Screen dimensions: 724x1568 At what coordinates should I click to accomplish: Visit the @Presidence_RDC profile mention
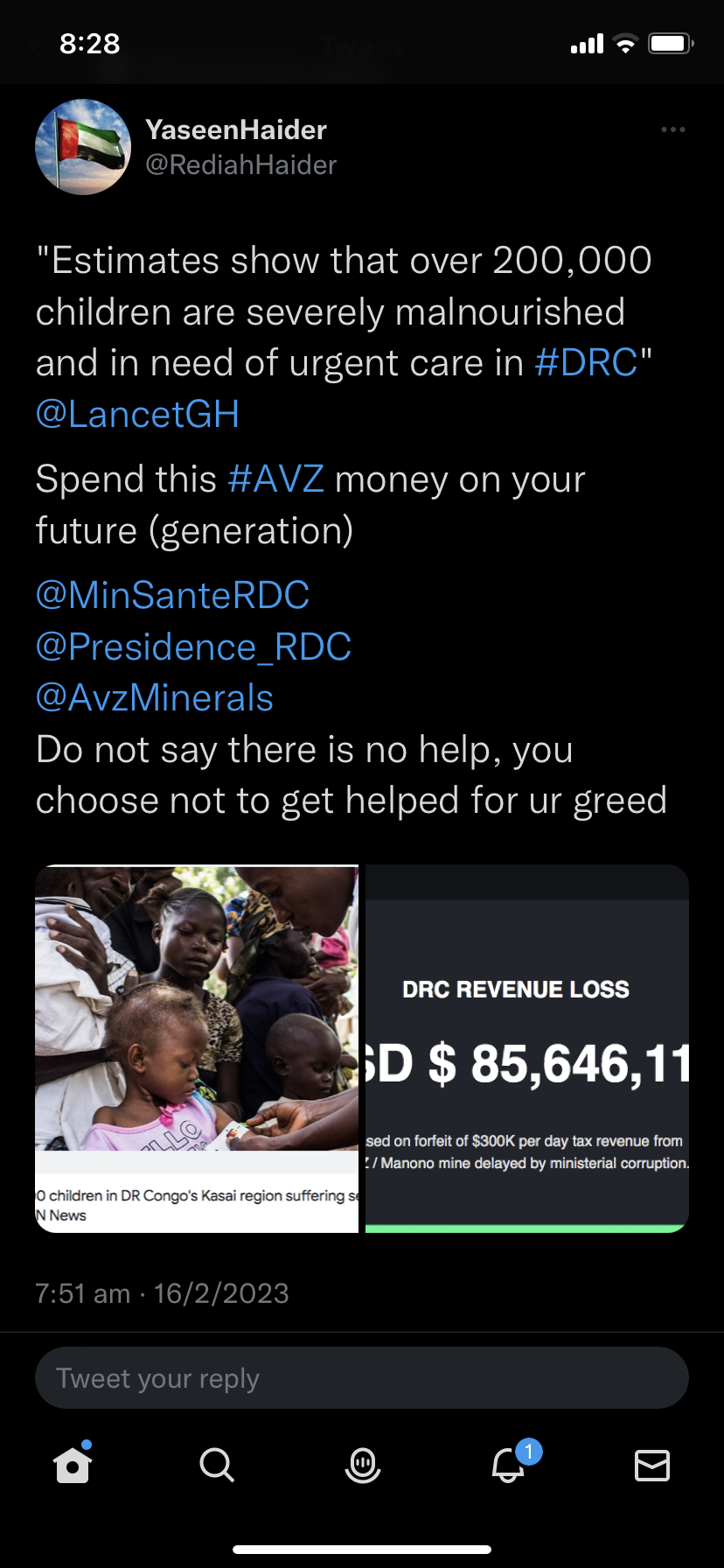(193, 647)
